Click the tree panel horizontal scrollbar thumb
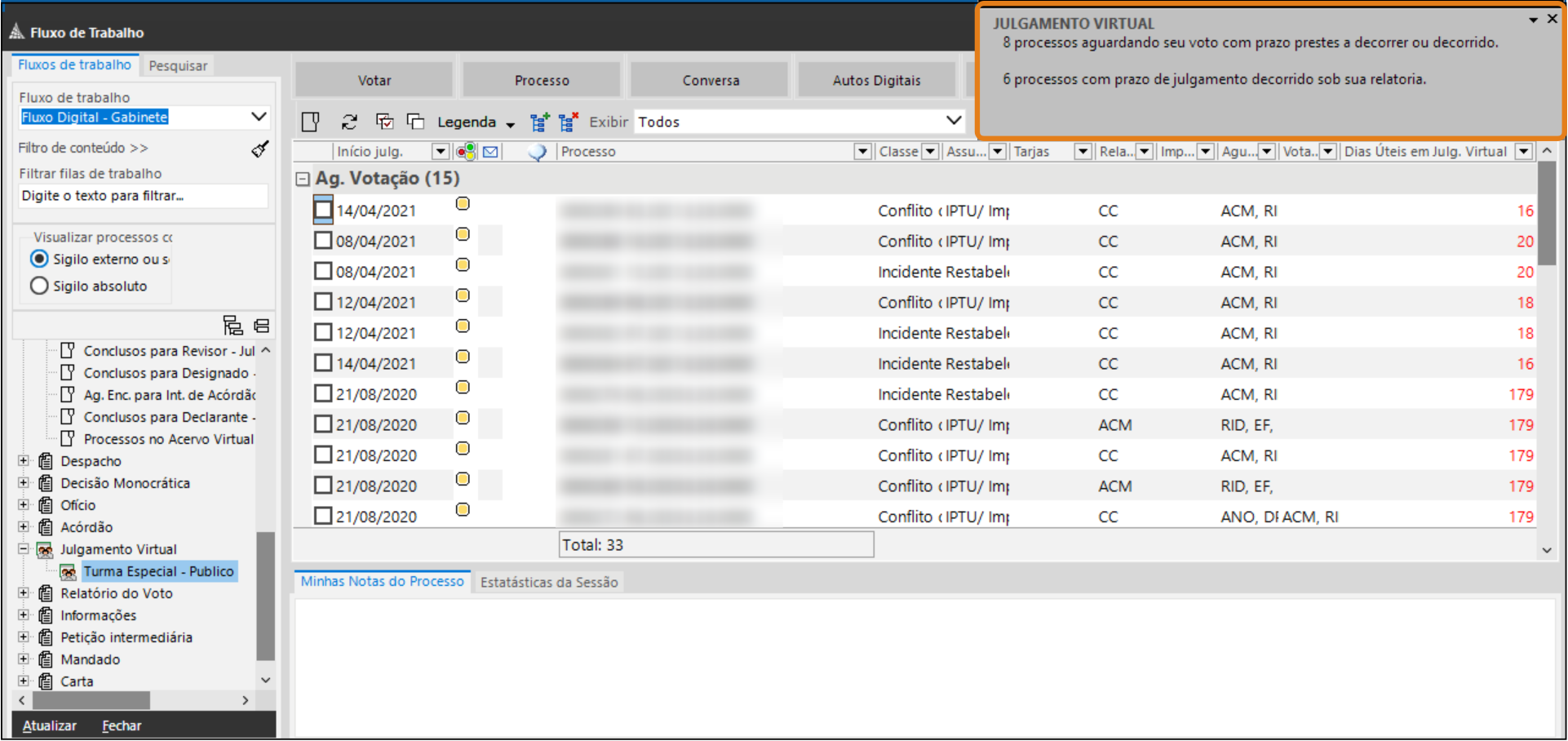 click(x=91, y=700)
